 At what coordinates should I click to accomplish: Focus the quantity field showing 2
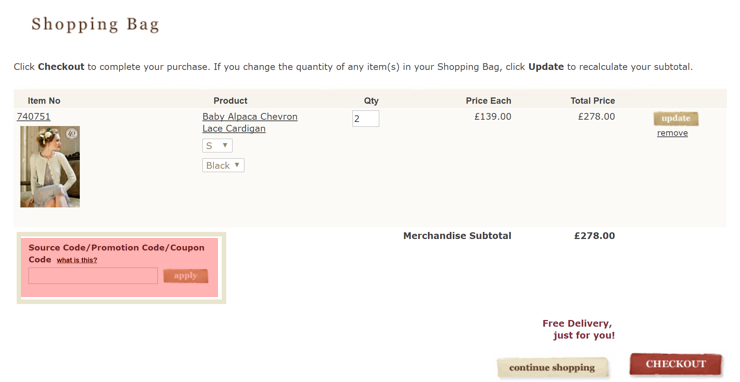pos(365,119)
